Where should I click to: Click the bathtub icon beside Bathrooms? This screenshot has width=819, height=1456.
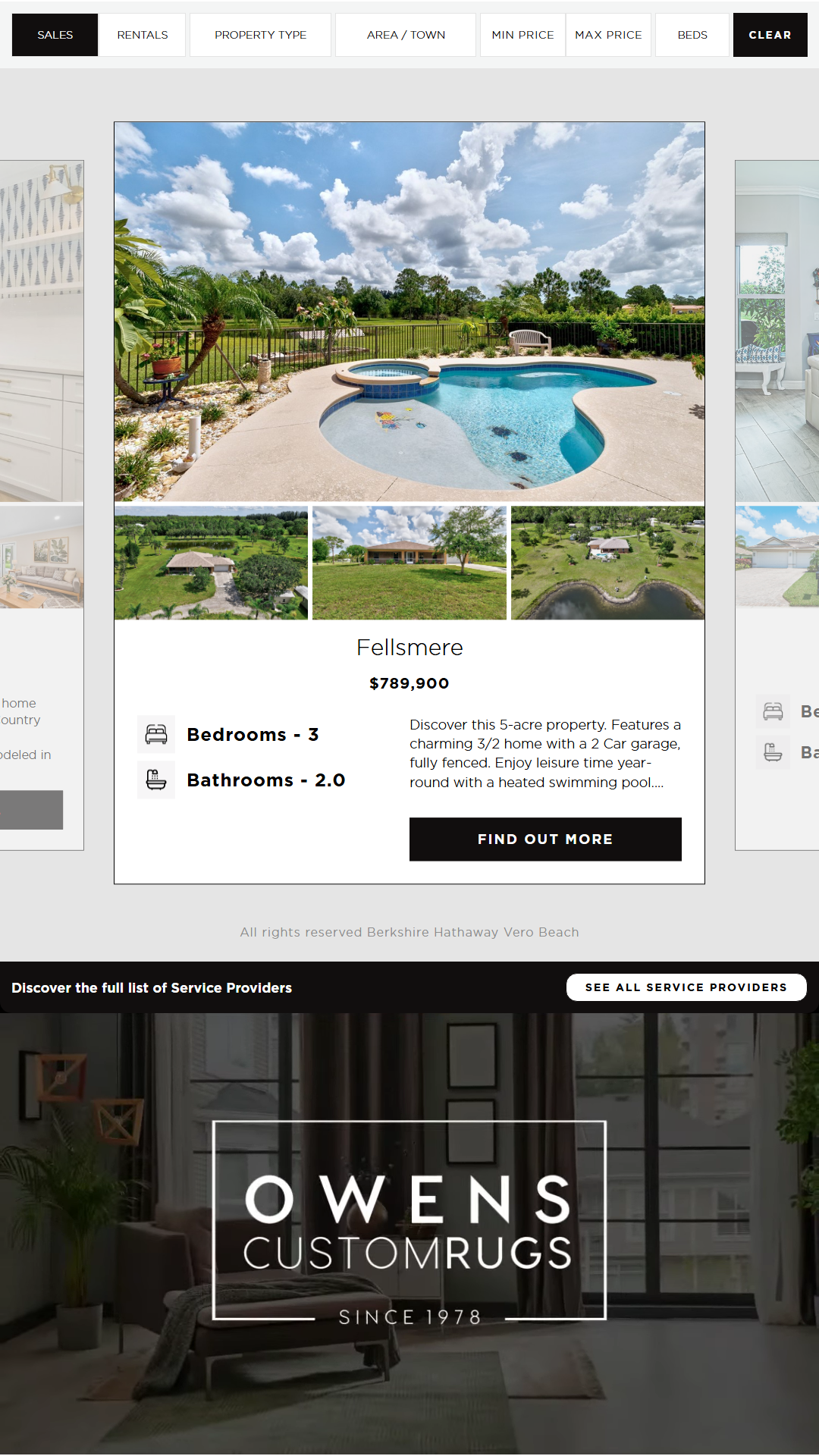tap(156, 780)
